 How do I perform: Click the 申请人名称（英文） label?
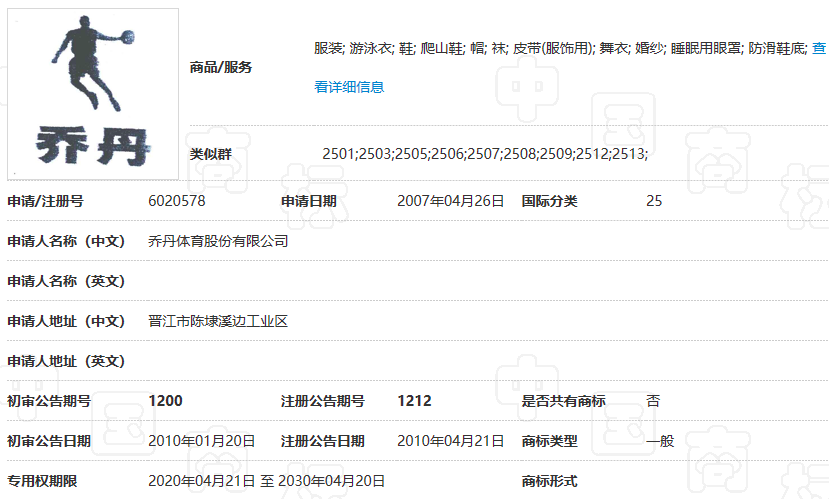click(x=66, y=281)
